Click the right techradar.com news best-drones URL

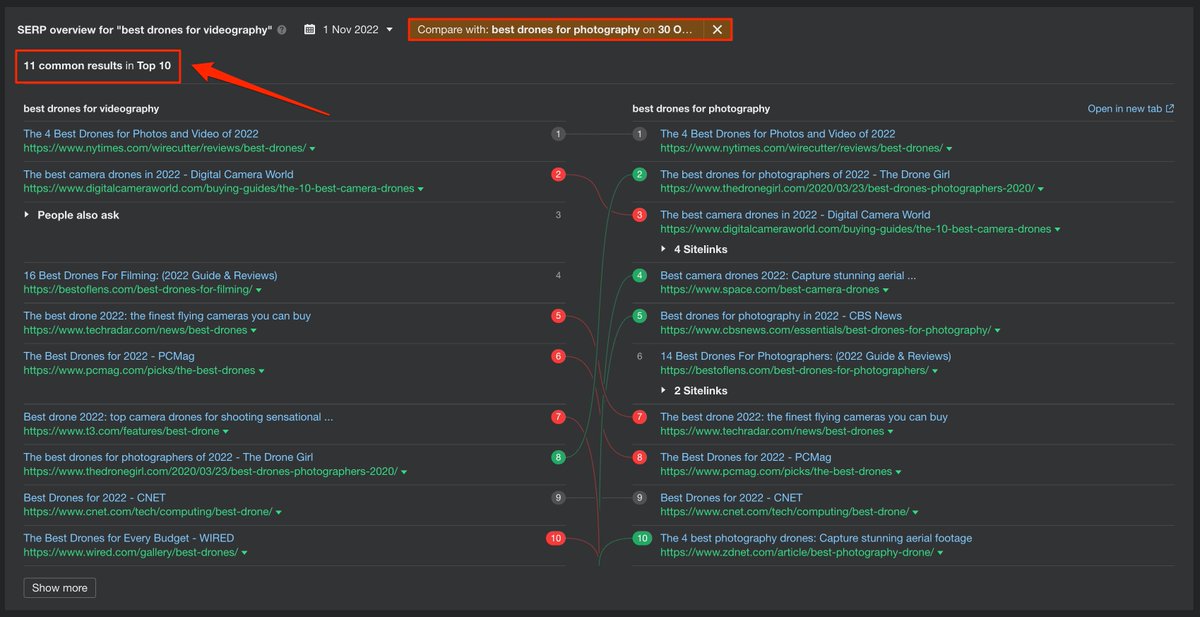click(772, 432)
